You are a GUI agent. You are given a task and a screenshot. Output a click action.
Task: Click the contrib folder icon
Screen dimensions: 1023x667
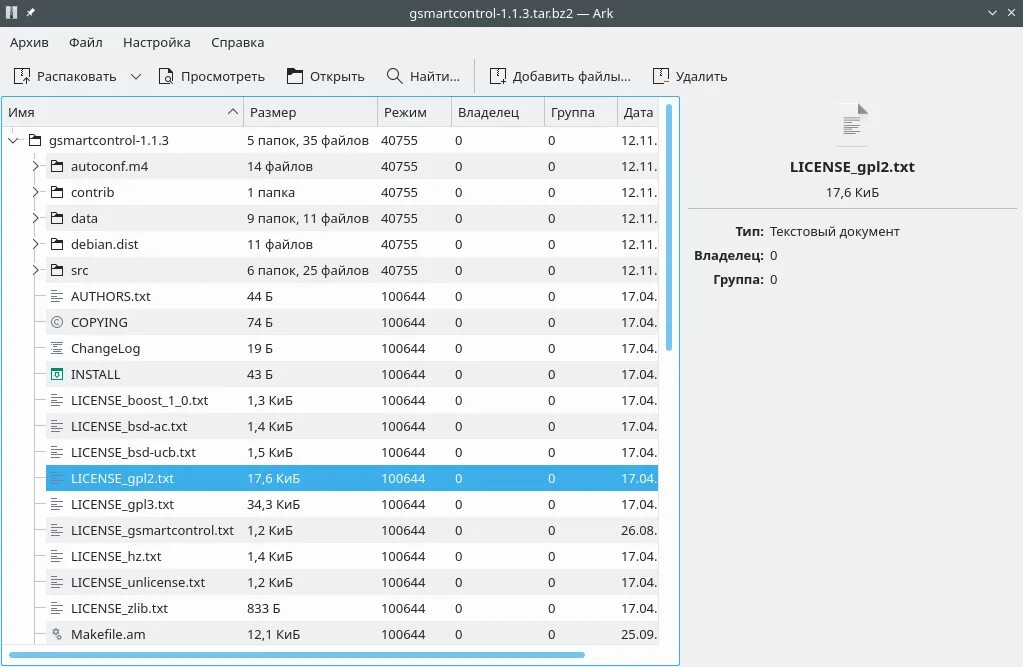point(57,193)
